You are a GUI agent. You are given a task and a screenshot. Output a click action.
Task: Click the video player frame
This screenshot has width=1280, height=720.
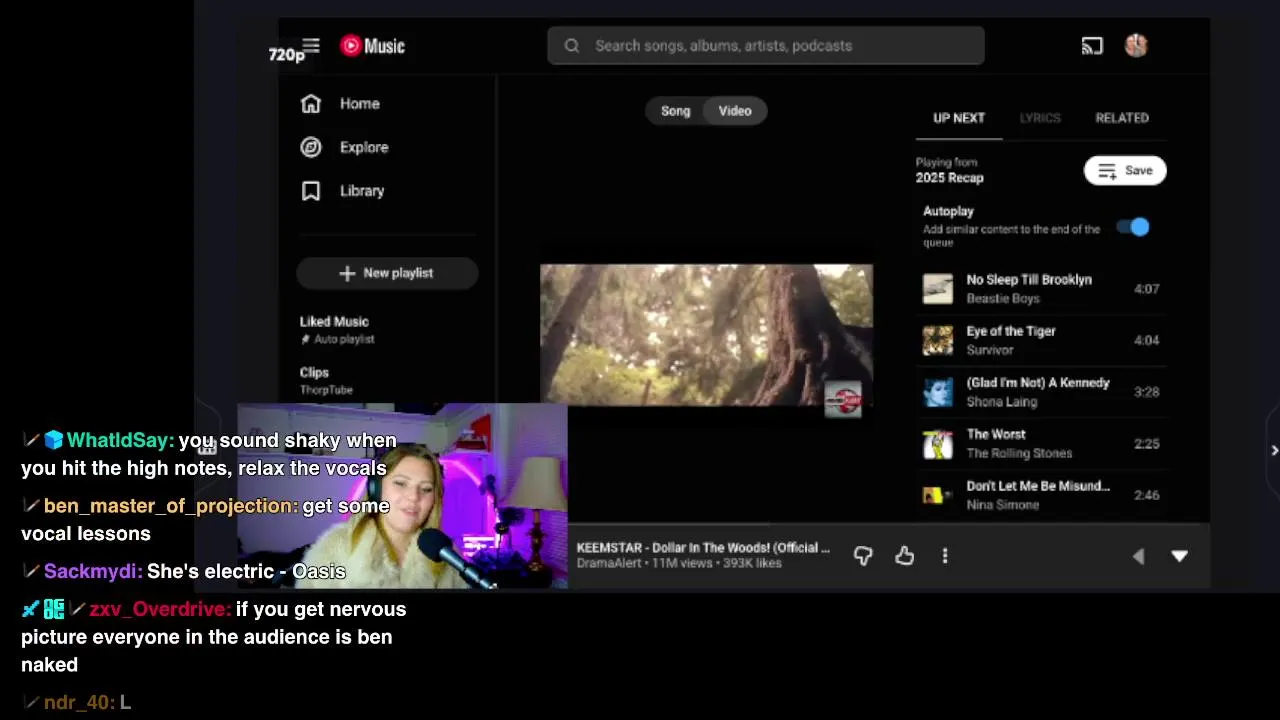click(x=706, y=335)
